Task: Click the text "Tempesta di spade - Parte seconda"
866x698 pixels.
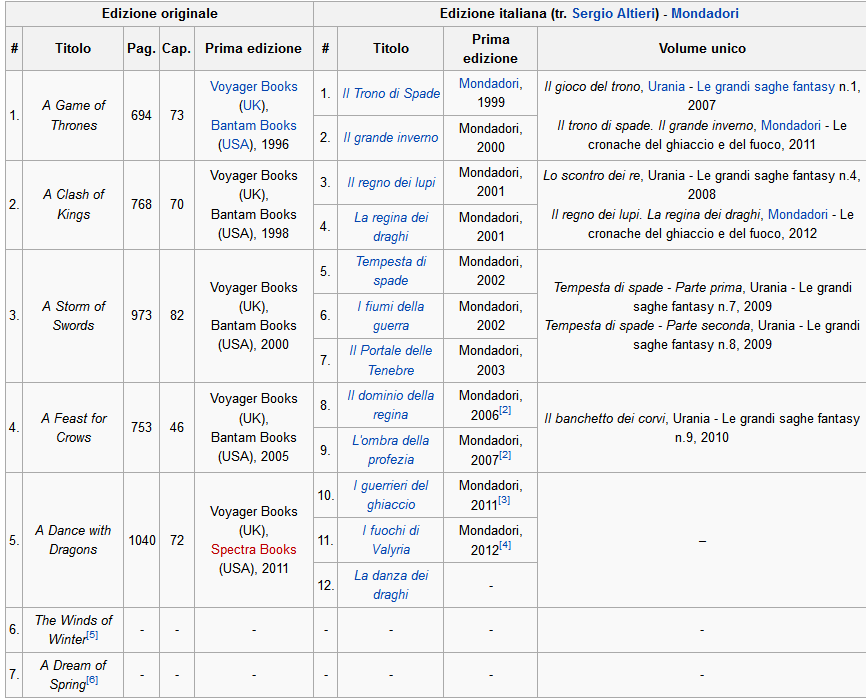Action: point(647,326)
